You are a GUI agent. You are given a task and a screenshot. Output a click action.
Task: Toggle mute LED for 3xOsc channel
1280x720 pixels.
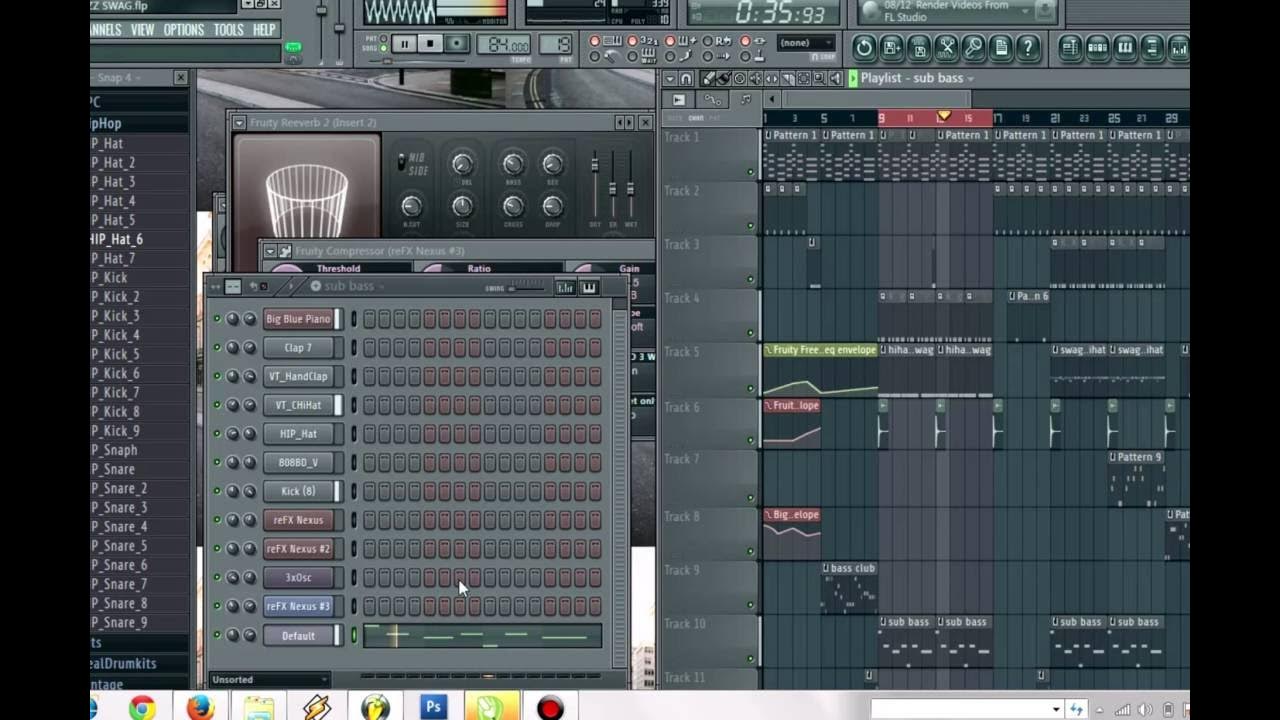(217, 578)
